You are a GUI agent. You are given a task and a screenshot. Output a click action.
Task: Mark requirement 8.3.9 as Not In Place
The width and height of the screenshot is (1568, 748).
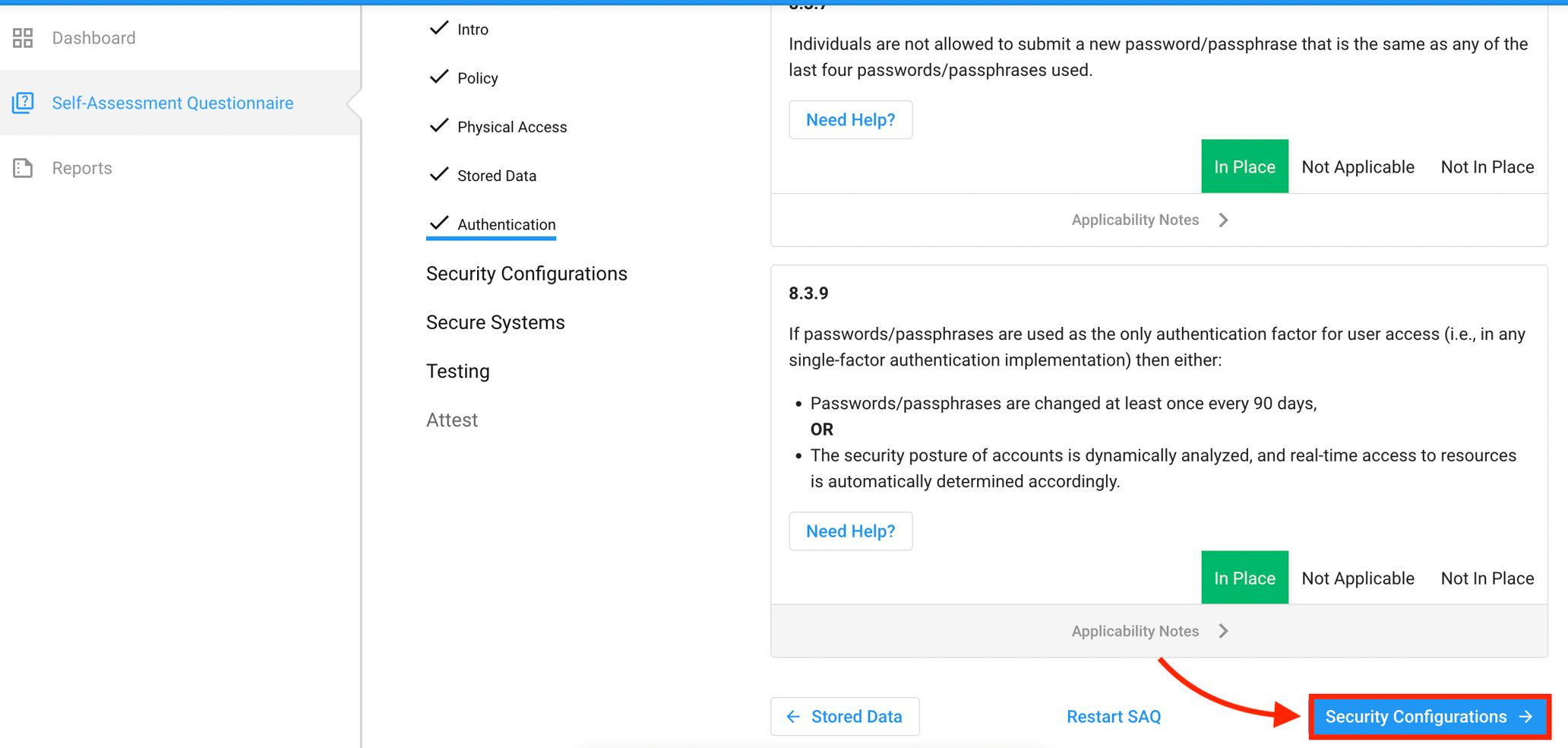click(1487, 578)
